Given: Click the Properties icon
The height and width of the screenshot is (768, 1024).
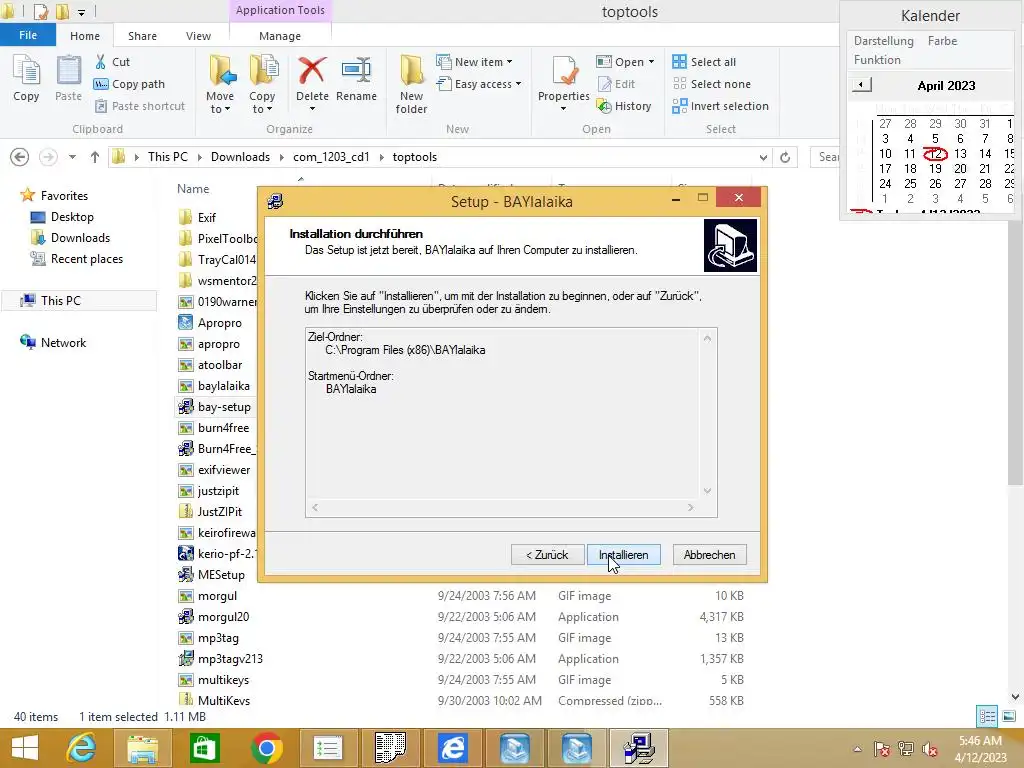Looking at the screenshot, I should (564, 72).
